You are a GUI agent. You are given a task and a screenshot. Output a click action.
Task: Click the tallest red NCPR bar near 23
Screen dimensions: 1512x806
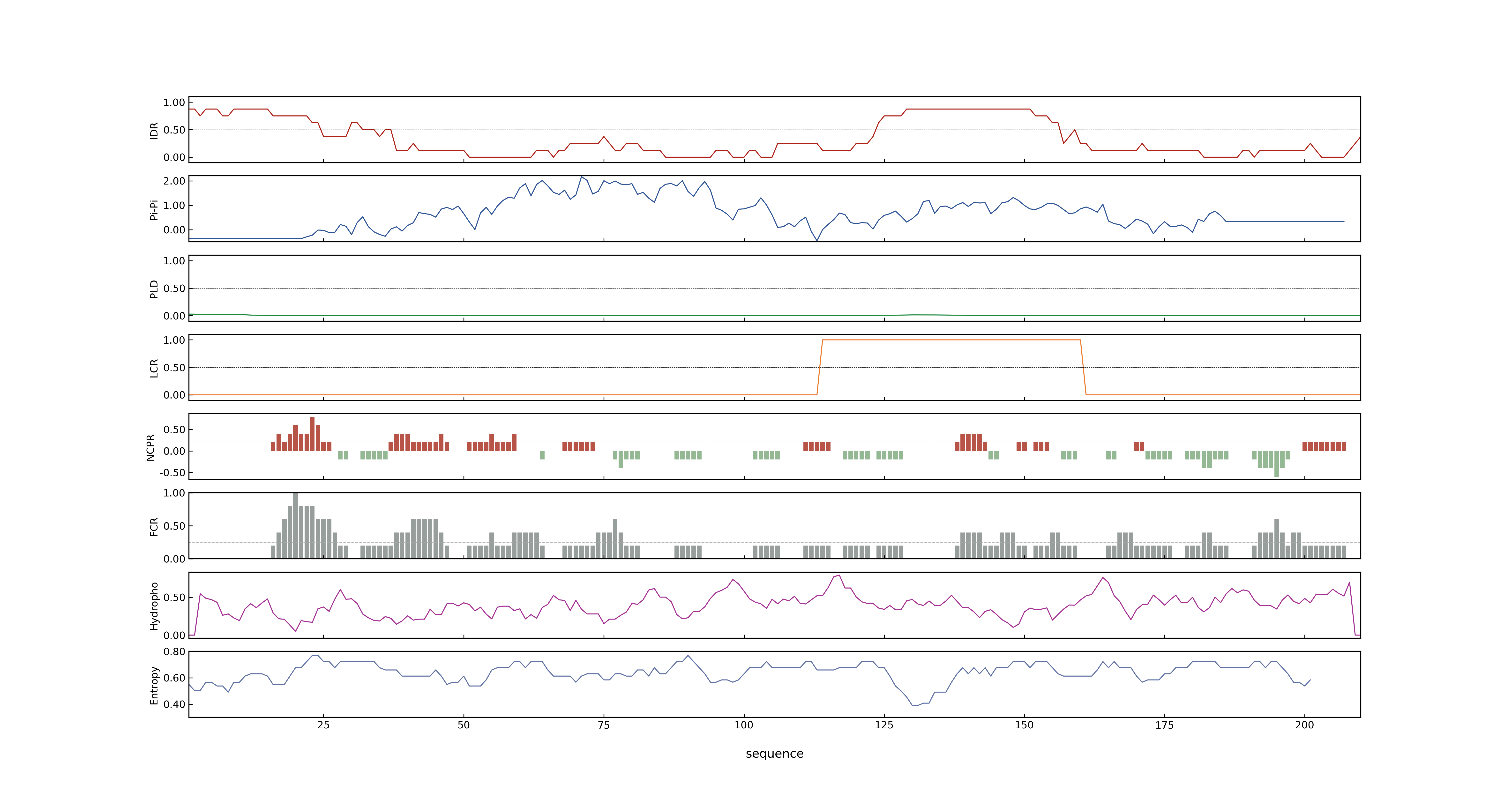312,434
